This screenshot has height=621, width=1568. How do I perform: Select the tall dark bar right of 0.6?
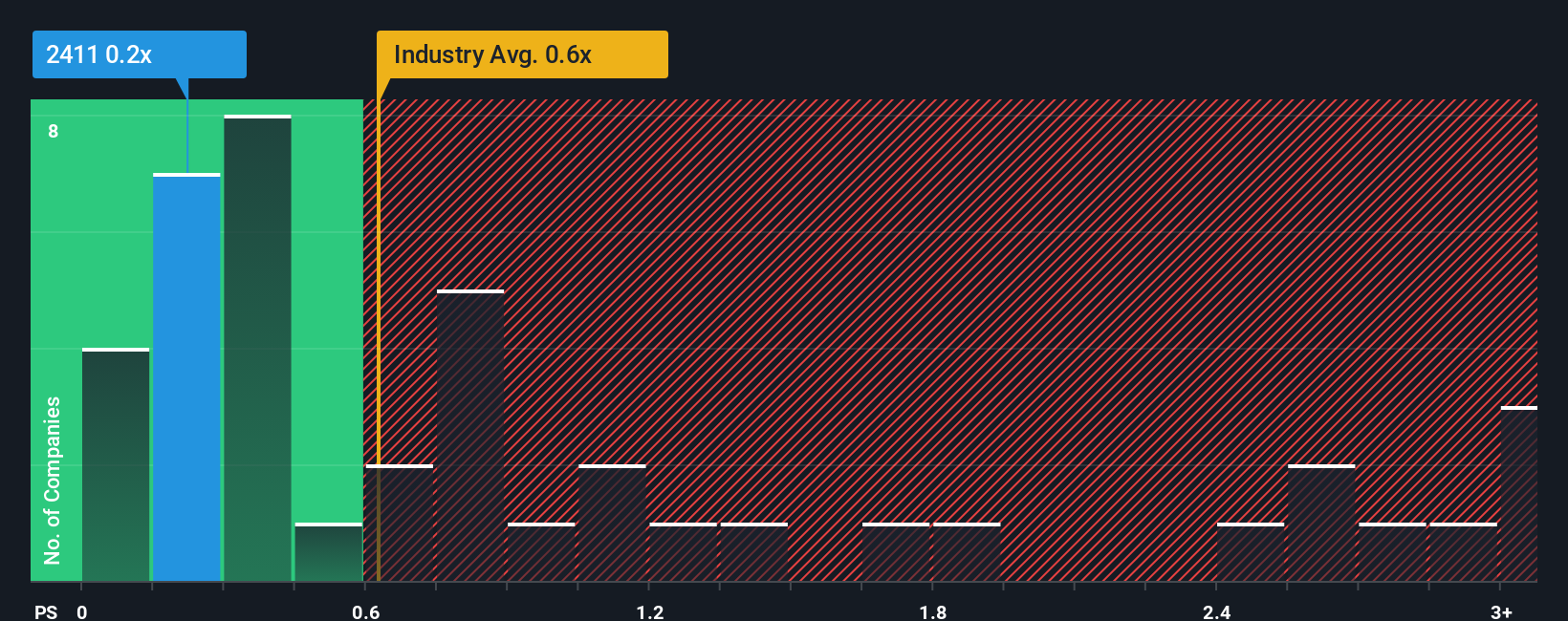470,435
